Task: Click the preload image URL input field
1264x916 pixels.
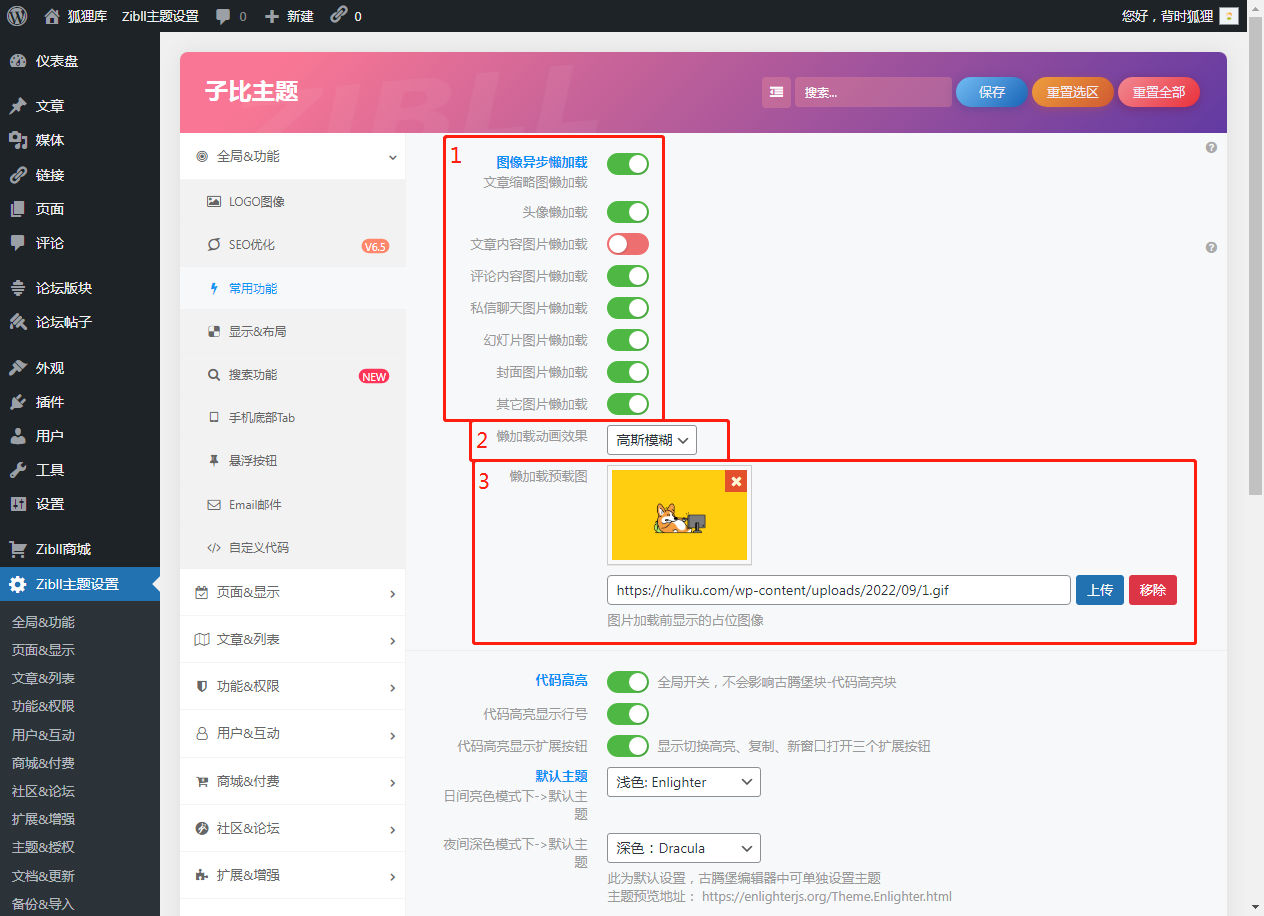Action: pos(838,590)
